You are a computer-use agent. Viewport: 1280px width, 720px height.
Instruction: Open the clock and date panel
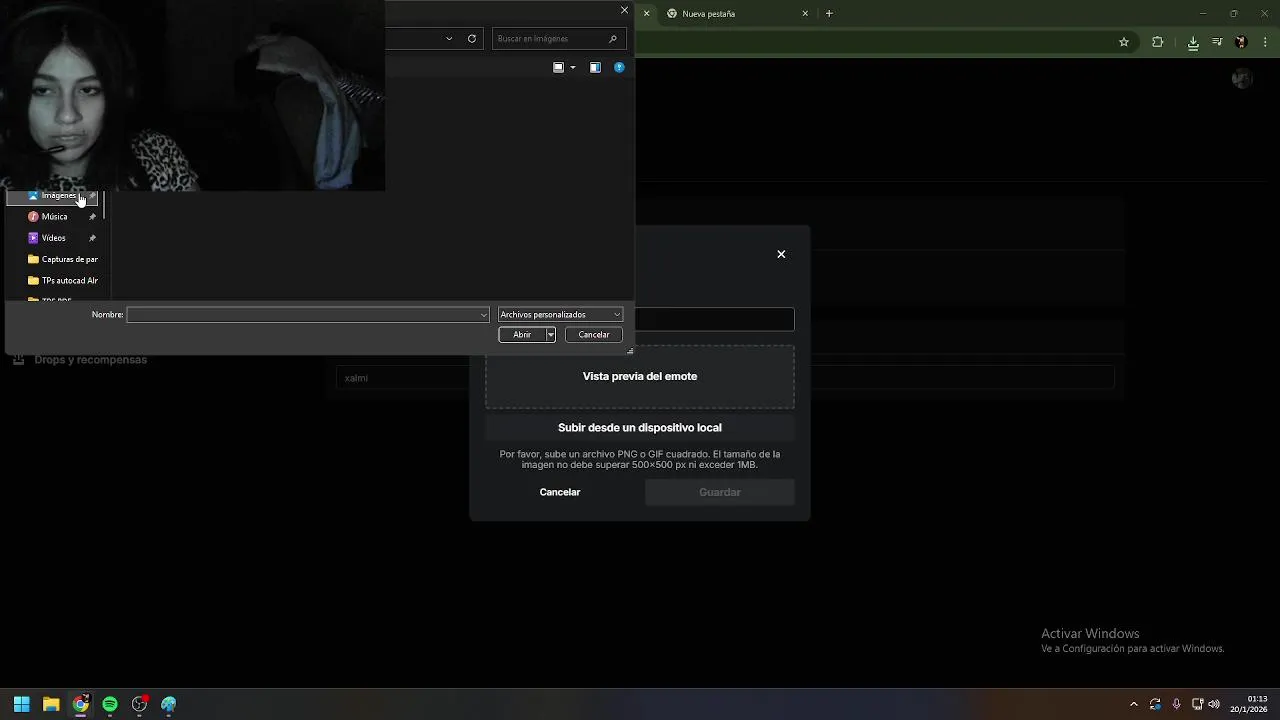coord(1249,704)
